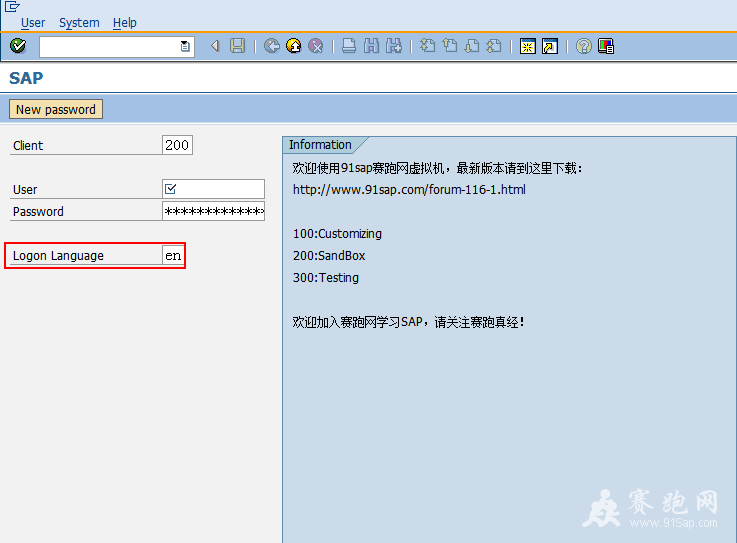The height and width of the screenshot is (543, 737).
Task: Click the Logon Language label
Action: click(58, 256)
